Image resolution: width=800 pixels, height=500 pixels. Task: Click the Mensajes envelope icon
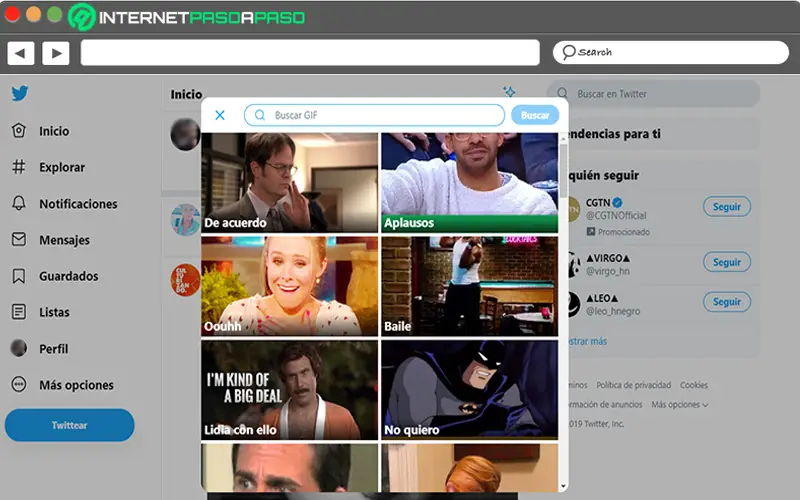pos(19,239)
